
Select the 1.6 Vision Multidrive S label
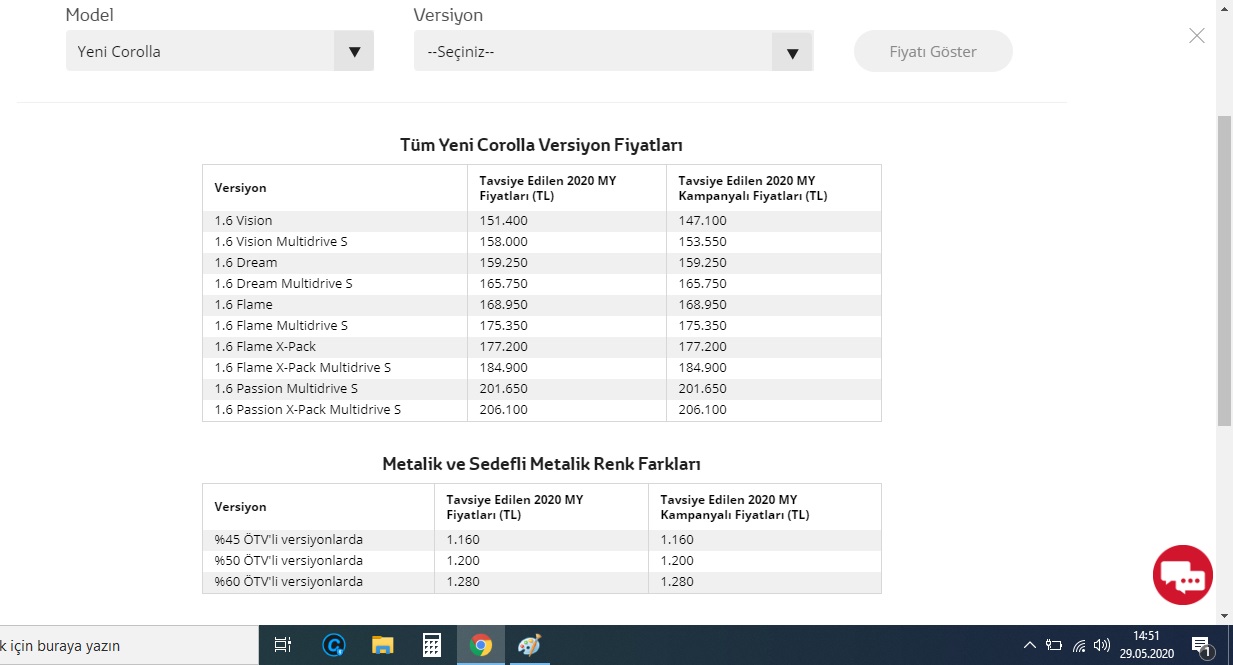281,242
